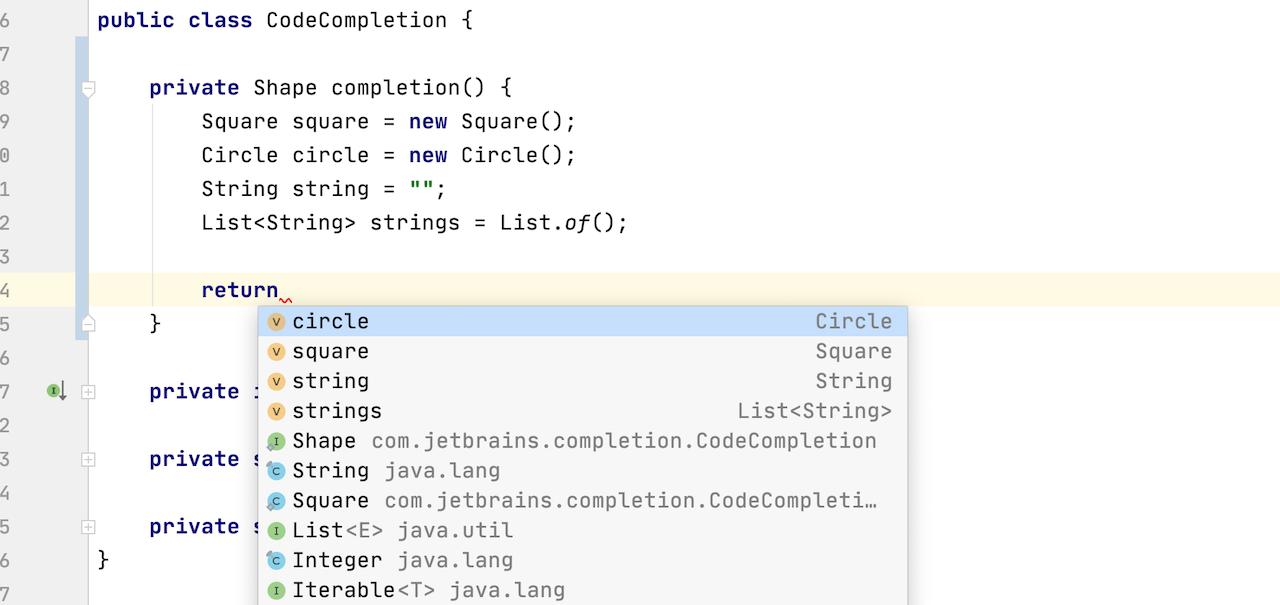1280x605 pixels.
Task: Pick the string variable suggestion
Action: (x=583, y=381)
